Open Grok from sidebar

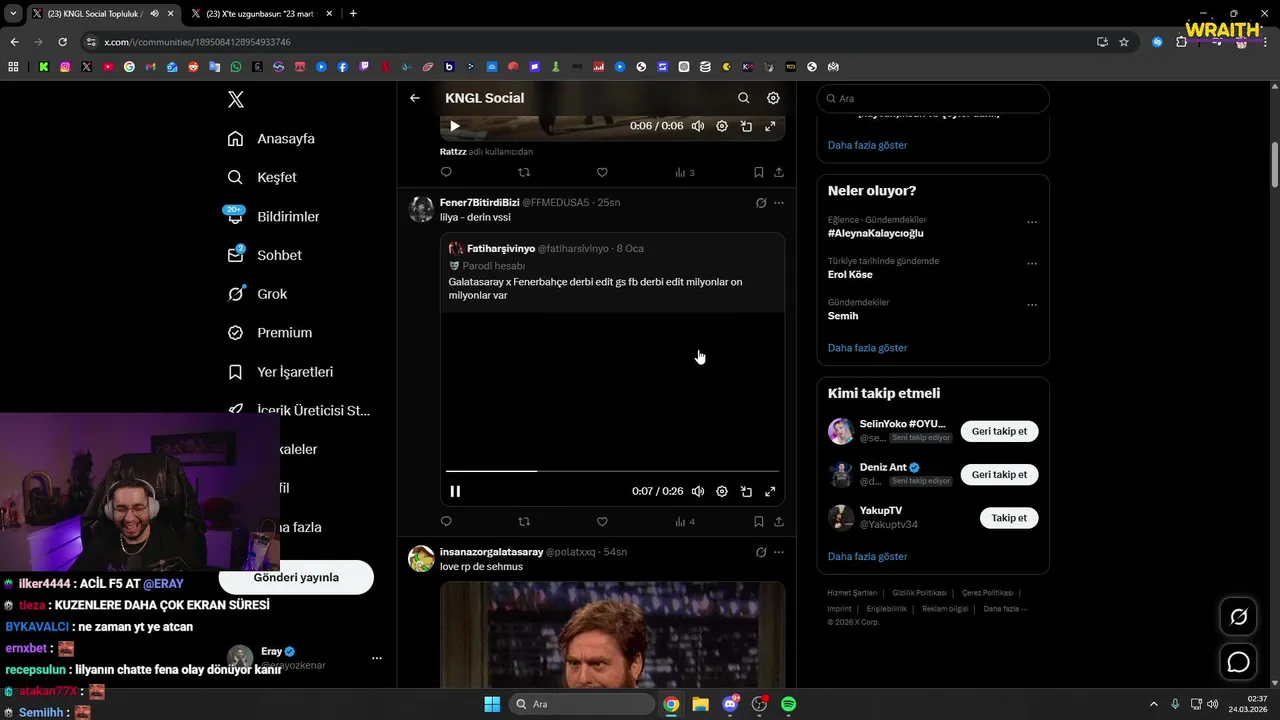tap(257, 294)
